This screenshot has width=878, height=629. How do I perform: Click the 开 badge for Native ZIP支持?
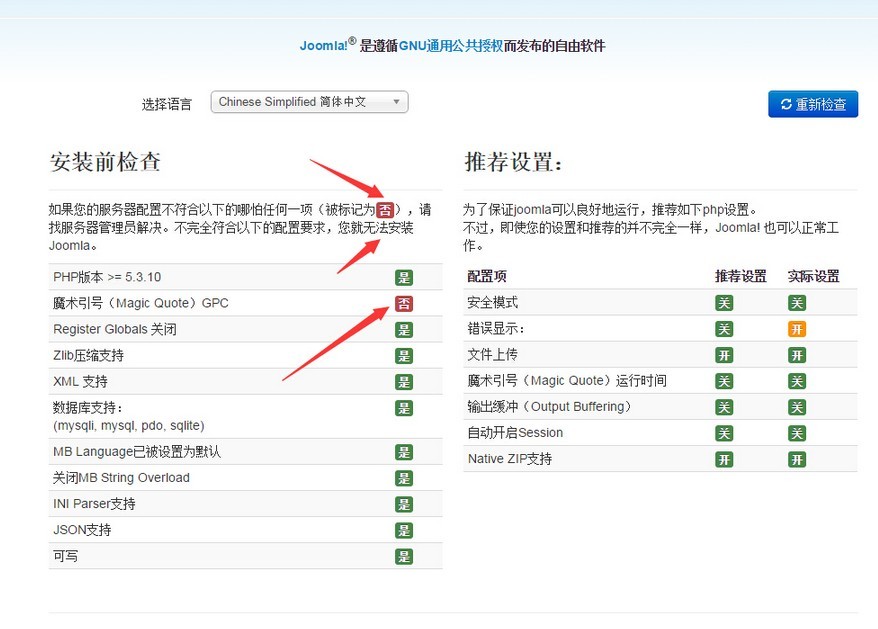(796, 458)
